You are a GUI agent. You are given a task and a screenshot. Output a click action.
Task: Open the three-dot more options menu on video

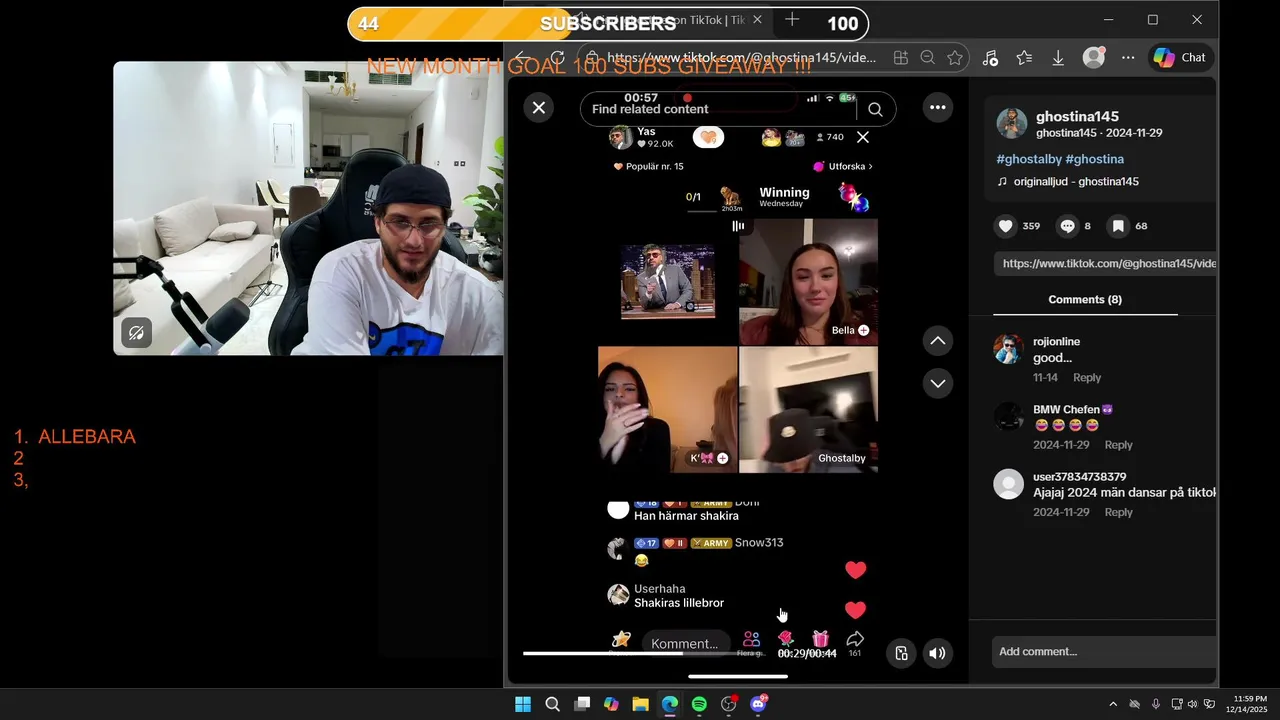pos(937,107)
